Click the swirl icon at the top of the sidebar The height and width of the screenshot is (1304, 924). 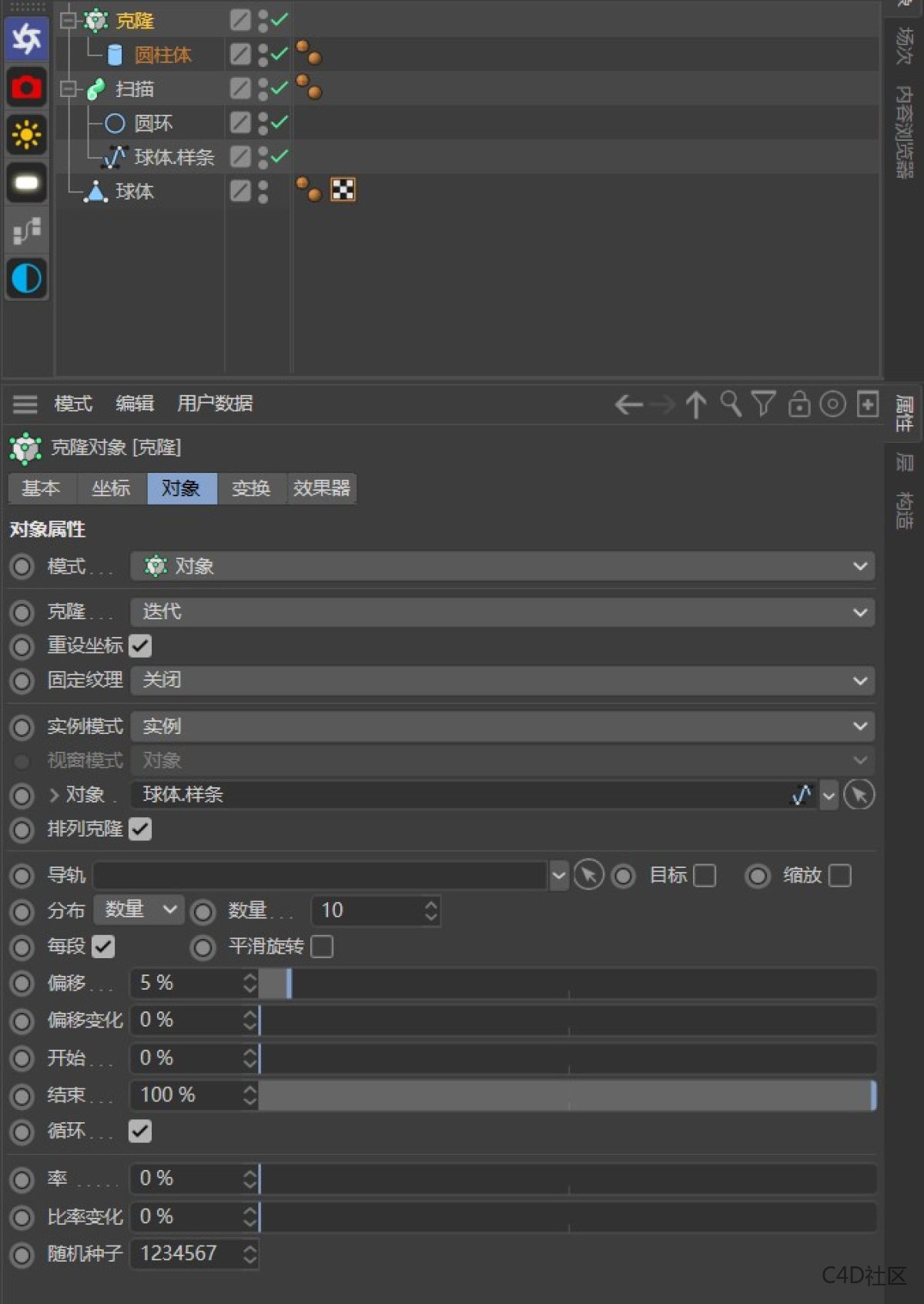point(26,39)
